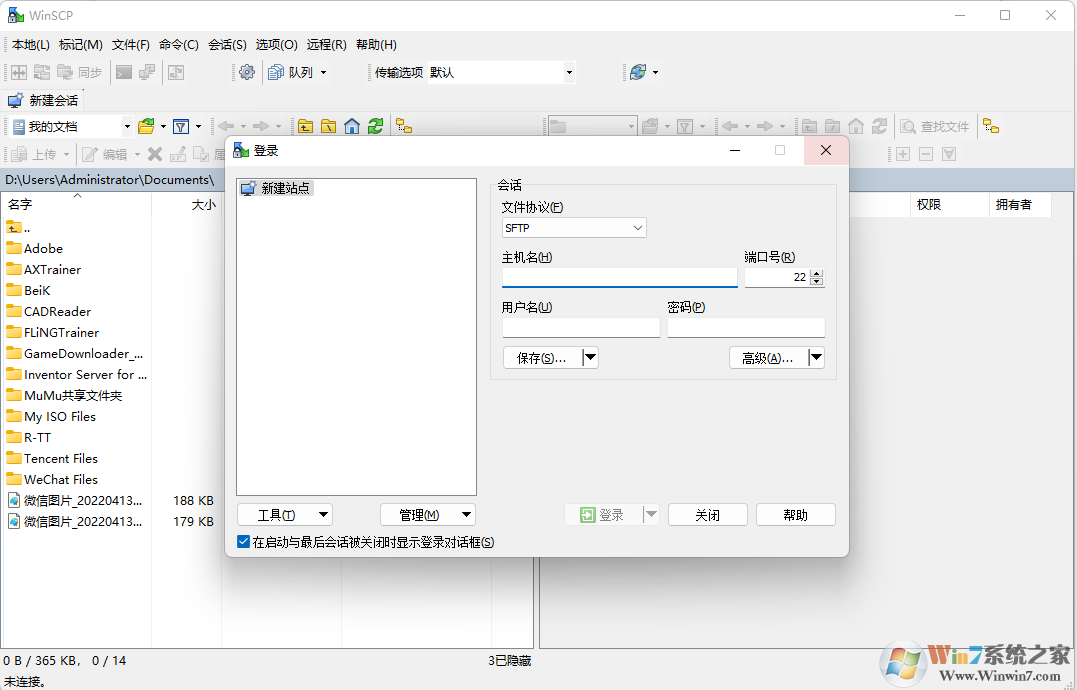Viewport: 1077px width, 690px height.
Task: Open the 传输选项 默认 transfer settings dropdown
Action: pyautogui.click(x=568, y=72)
